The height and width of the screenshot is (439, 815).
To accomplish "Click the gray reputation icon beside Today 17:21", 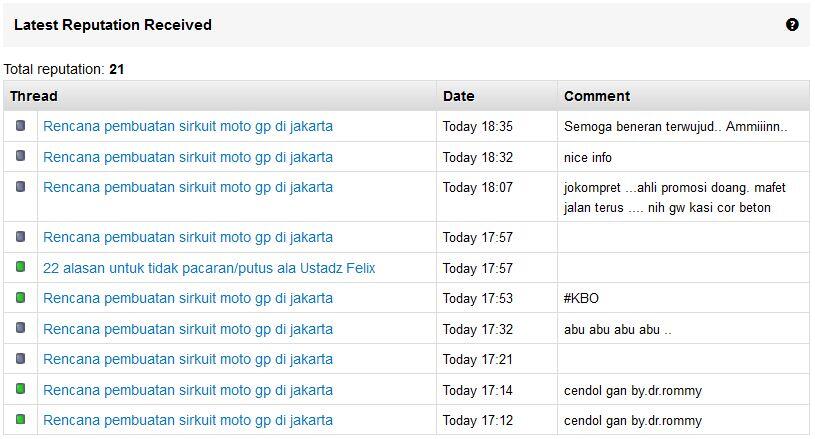I will (x=20, y=358).
